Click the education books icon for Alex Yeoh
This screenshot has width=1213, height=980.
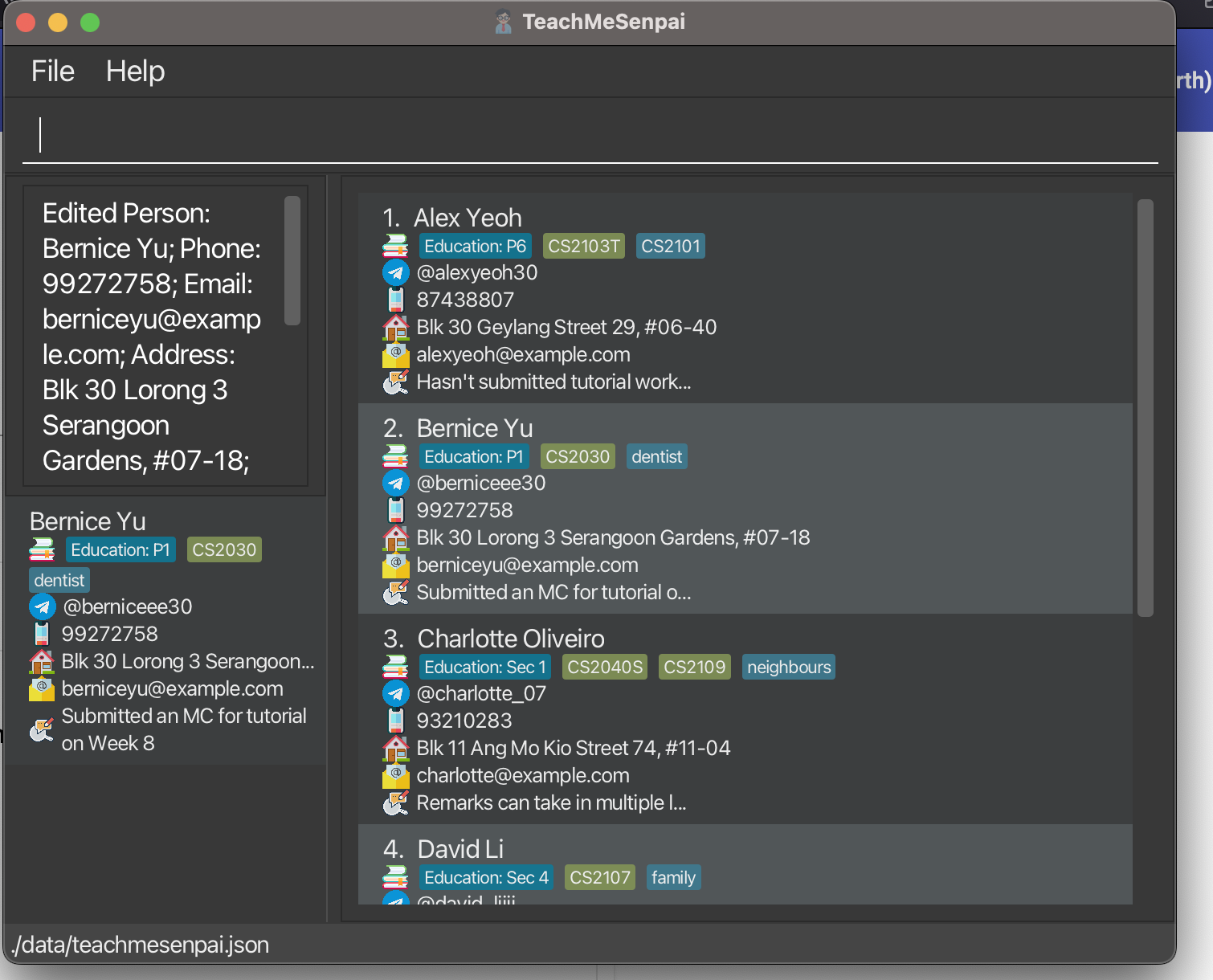click(x=395, y=246)
